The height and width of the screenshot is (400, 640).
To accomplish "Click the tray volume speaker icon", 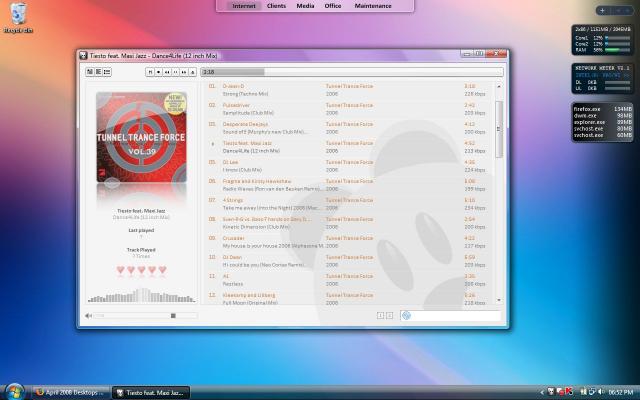I will pos(600,392).
